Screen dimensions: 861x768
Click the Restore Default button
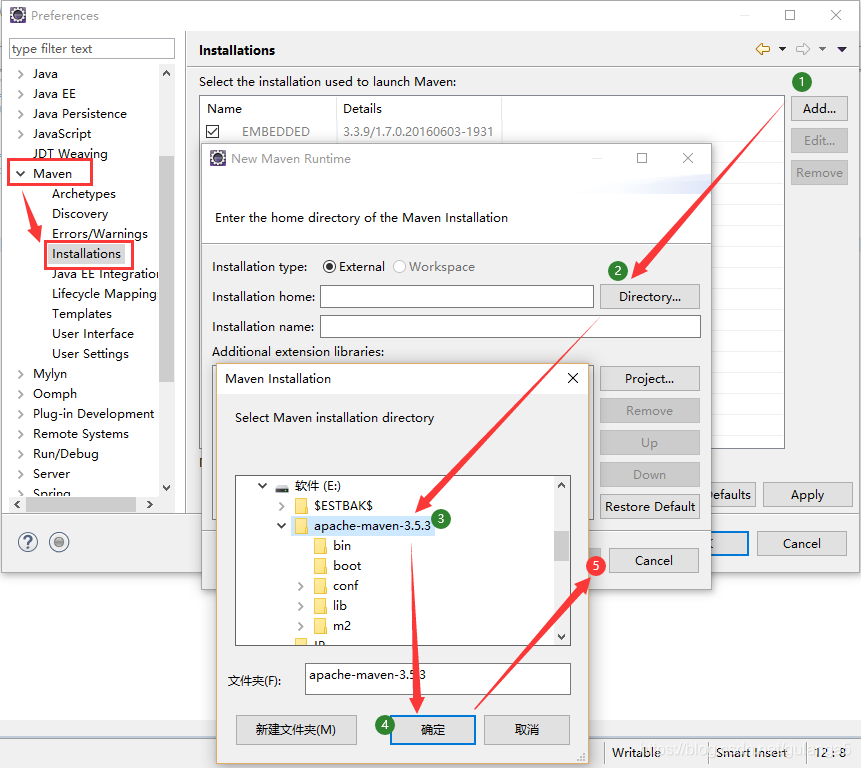click(x=650, y=507)
